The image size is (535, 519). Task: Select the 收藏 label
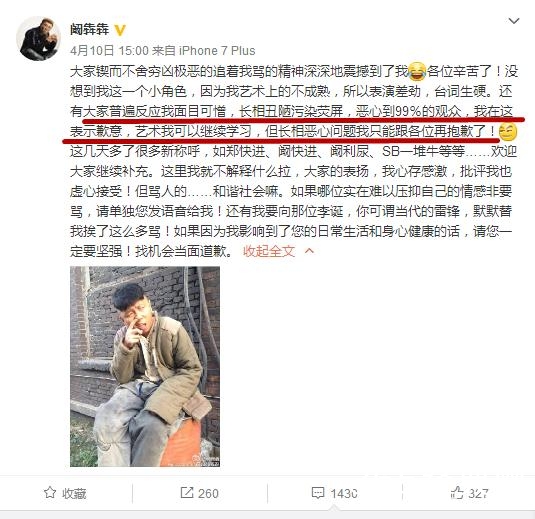pos(74,493)
